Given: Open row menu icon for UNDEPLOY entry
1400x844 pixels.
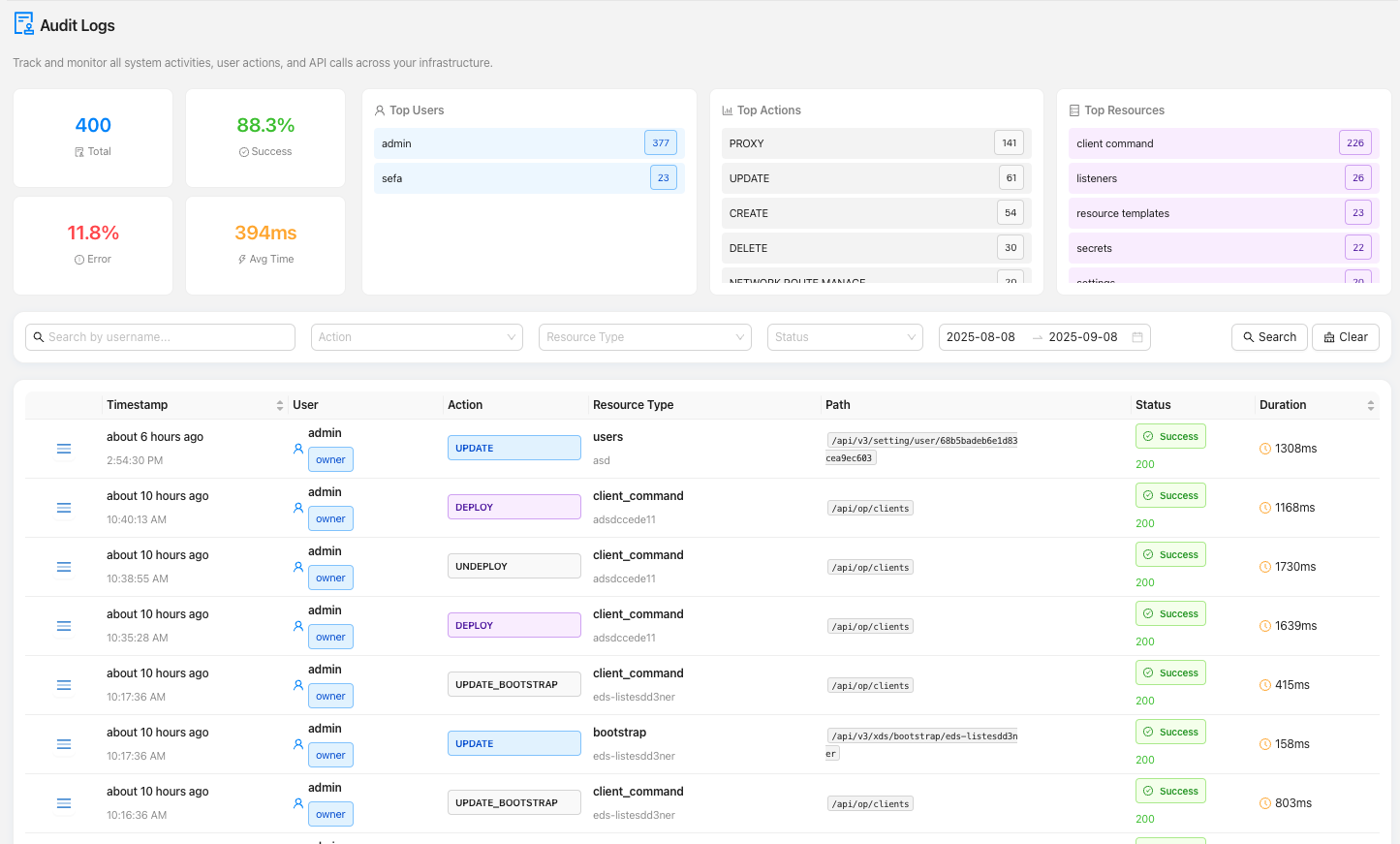Looking at the screenshot, I should click(64, 567).
